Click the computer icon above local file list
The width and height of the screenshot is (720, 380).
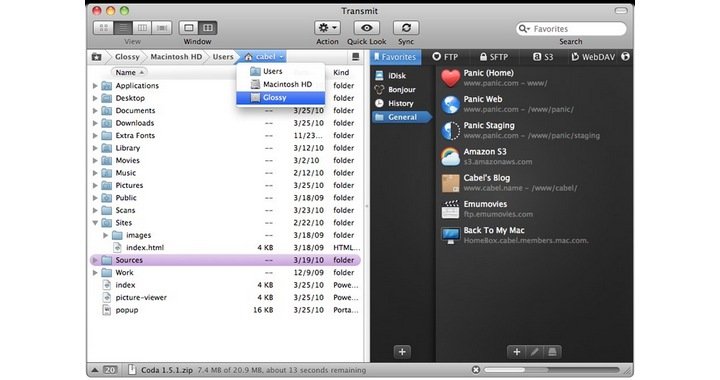click(355, 57)
